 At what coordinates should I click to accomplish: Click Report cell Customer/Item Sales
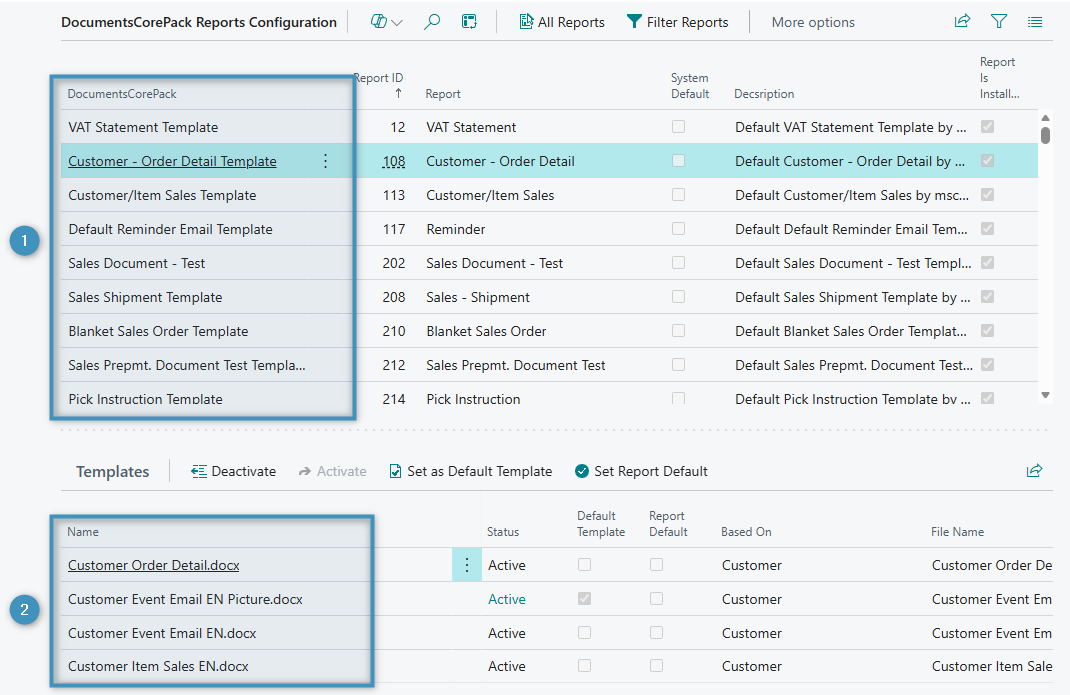[x=490, y=195]
